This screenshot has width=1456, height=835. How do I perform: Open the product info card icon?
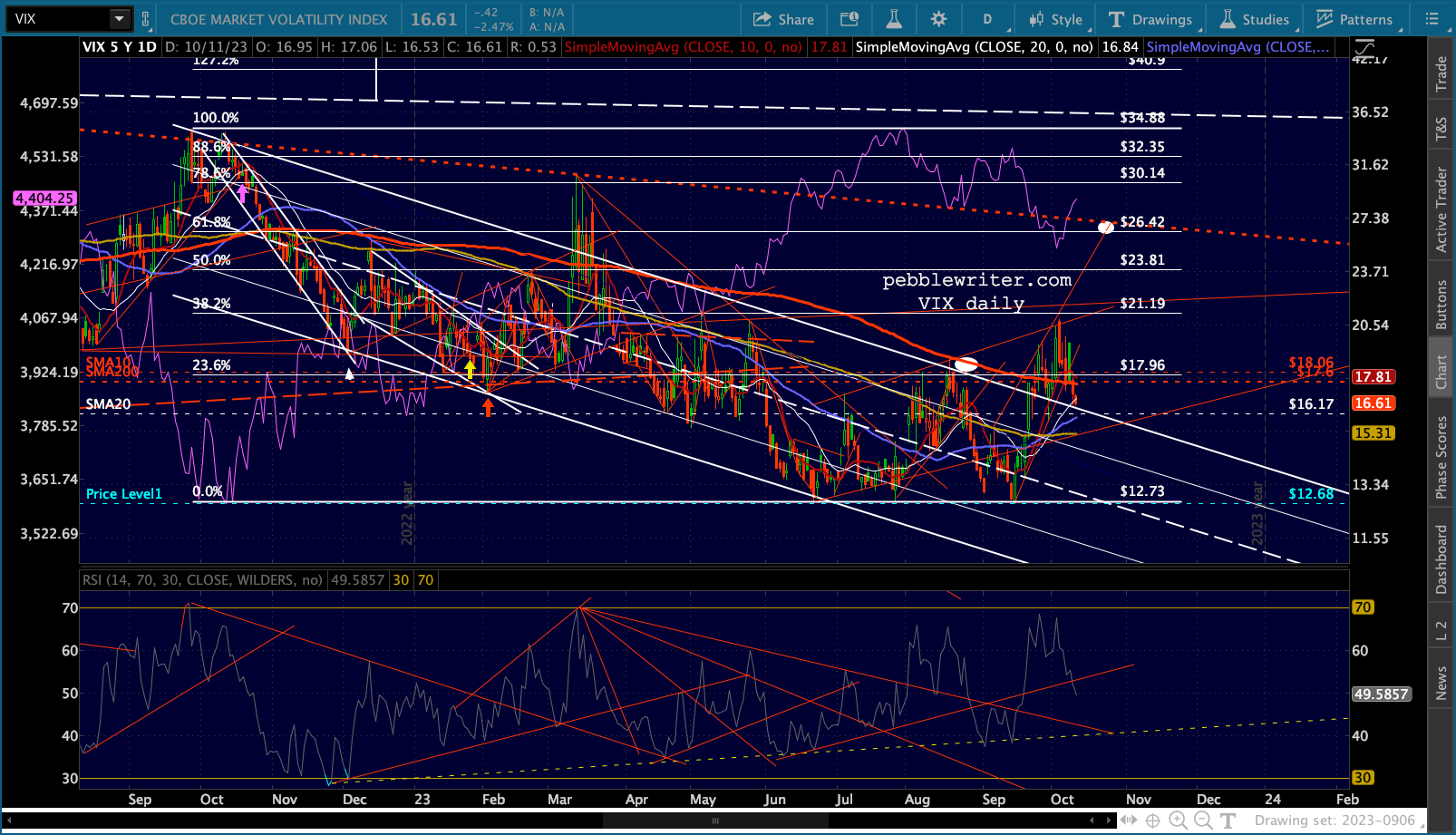(x=849, y=19)
